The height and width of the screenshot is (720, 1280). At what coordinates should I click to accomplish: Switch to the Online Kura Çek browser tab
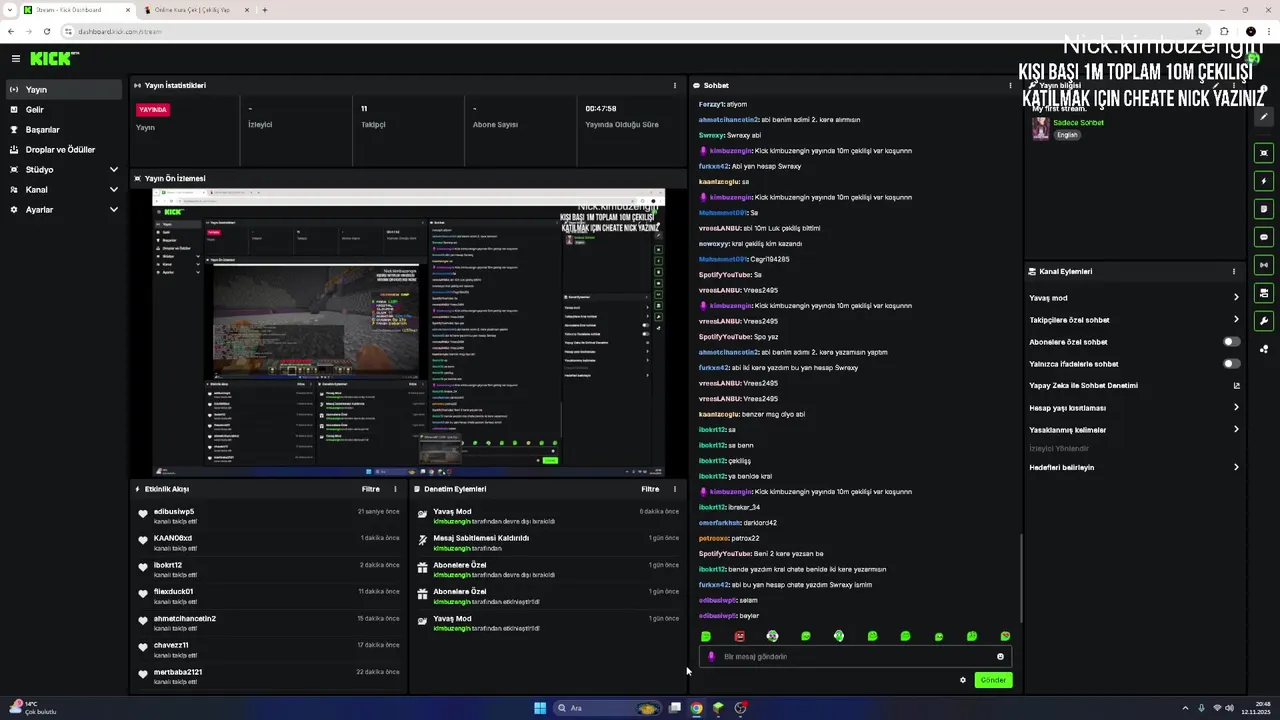(195, 10)
